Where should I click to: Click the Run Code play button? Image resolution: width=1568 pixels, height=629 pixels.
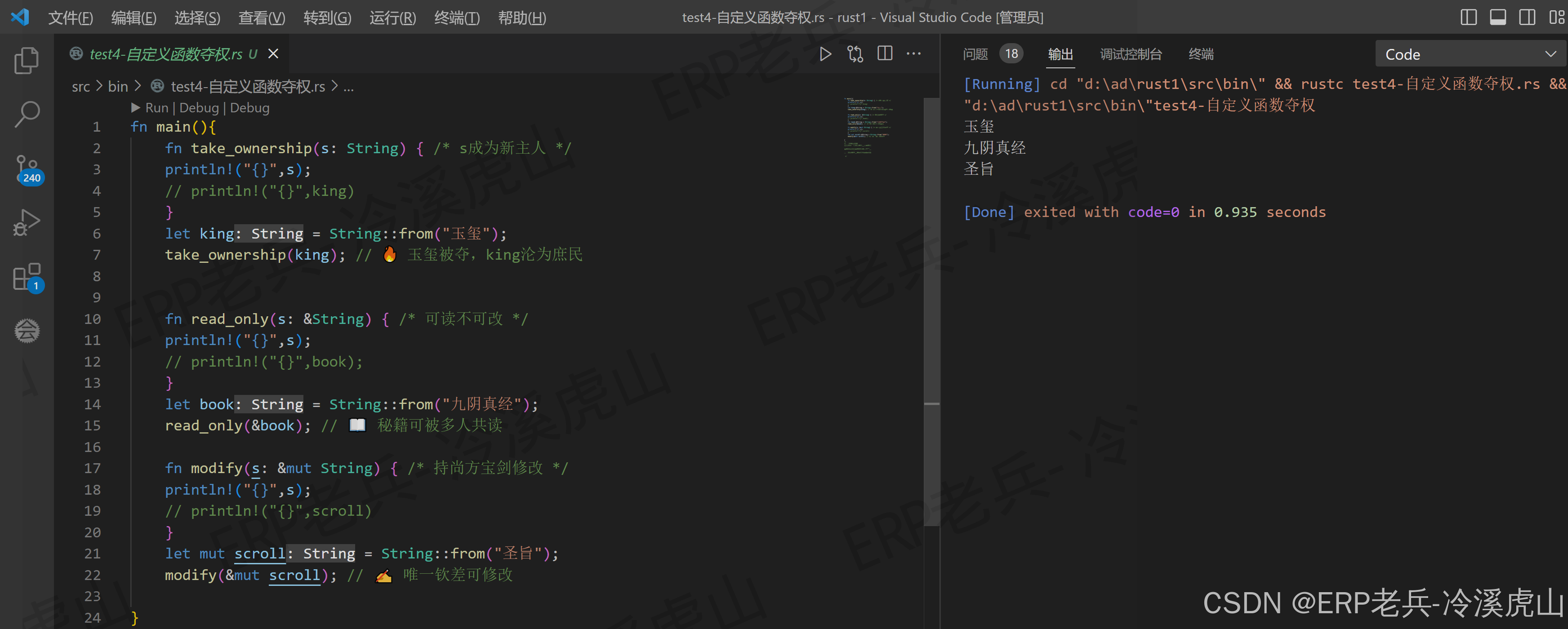click(x=825, y=54)
